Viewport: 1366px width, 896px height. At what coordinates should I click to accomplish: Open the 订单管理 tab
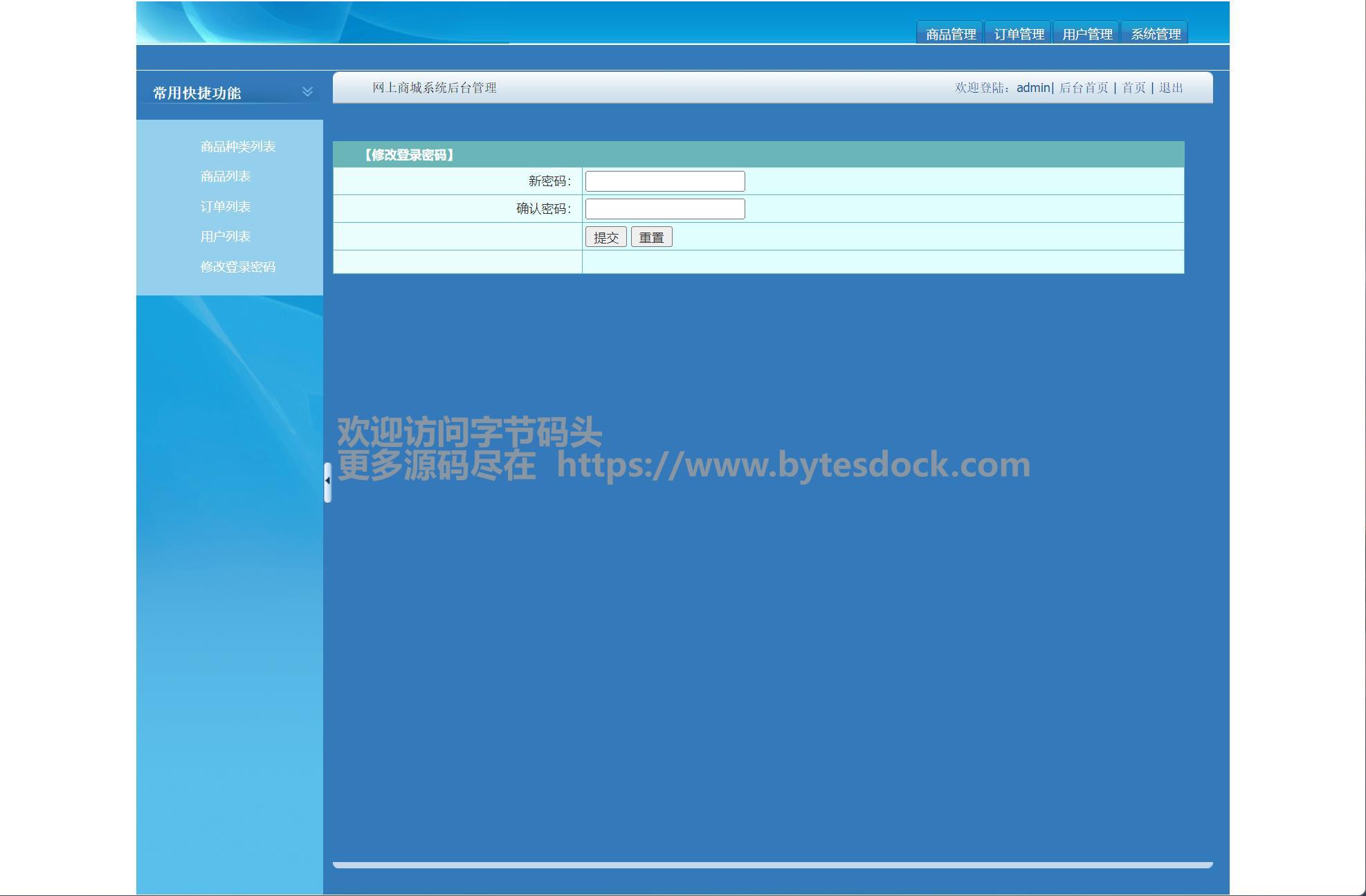(x=1019, y=34)
